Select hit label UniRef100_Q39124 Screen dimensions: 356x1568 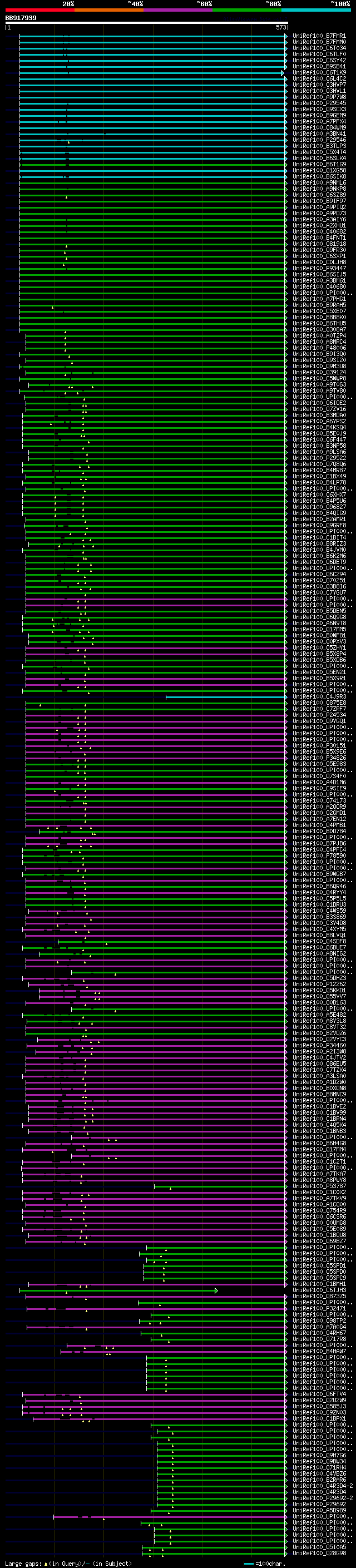pos(319,373)
